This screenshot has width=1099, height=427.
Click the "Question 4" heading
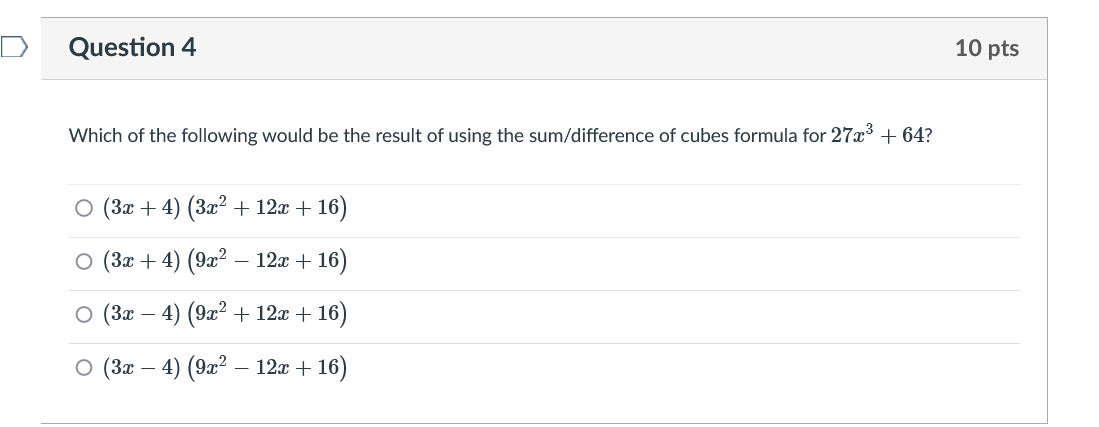(x=133, y=47)
